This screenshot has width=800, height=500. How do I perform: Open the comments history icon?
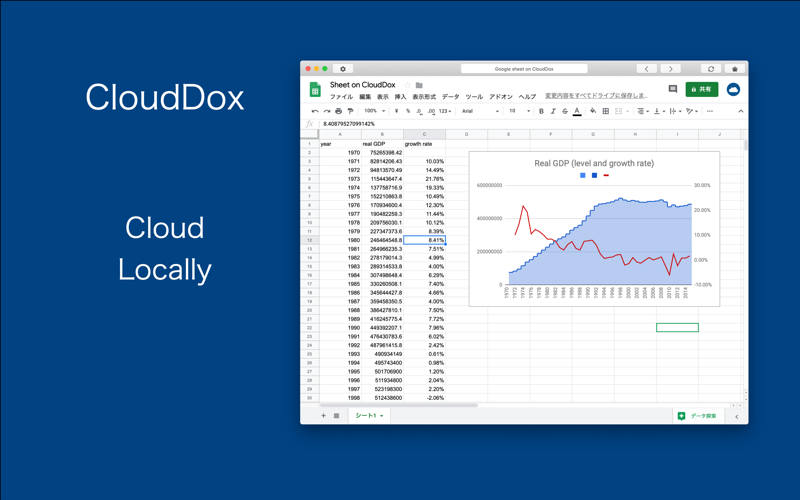672,89
